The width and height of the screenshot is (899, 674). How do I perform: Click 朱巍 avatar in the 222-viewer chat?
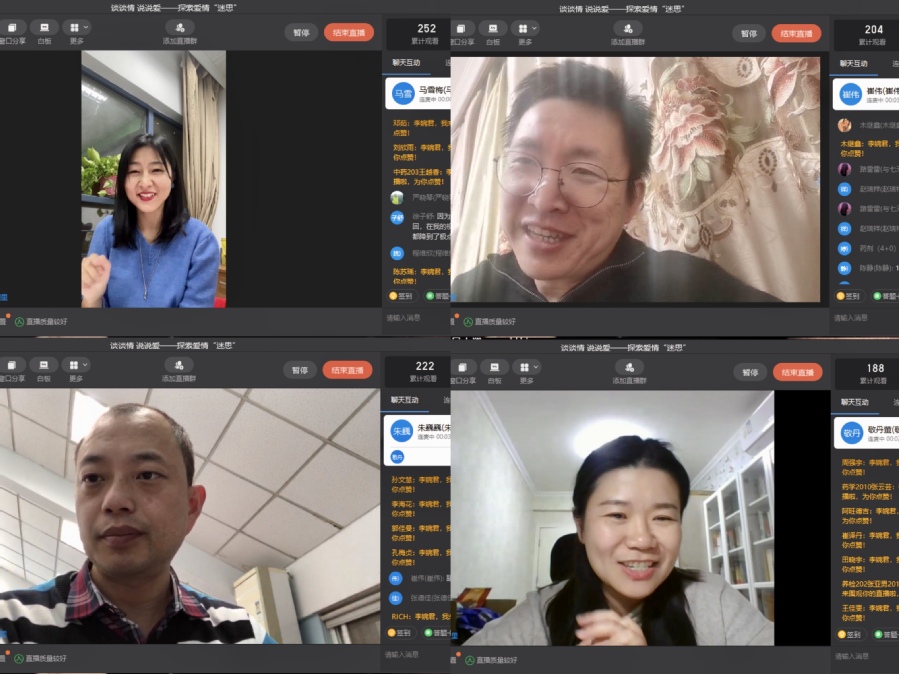402,431
